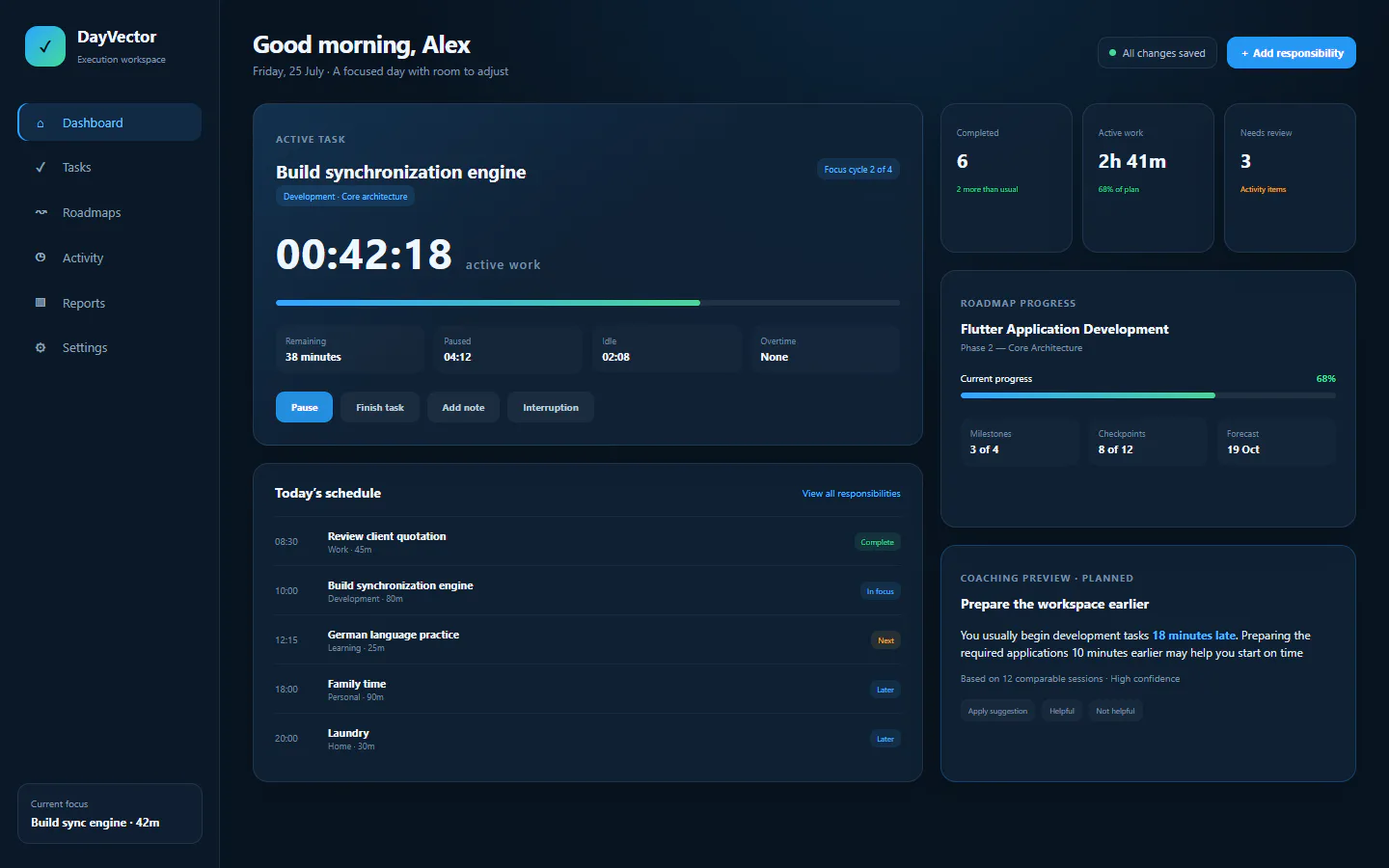This screenshot has height=868, width=1389.
Task: Click Add responsibility button
Action: [x=1292, y=53]
